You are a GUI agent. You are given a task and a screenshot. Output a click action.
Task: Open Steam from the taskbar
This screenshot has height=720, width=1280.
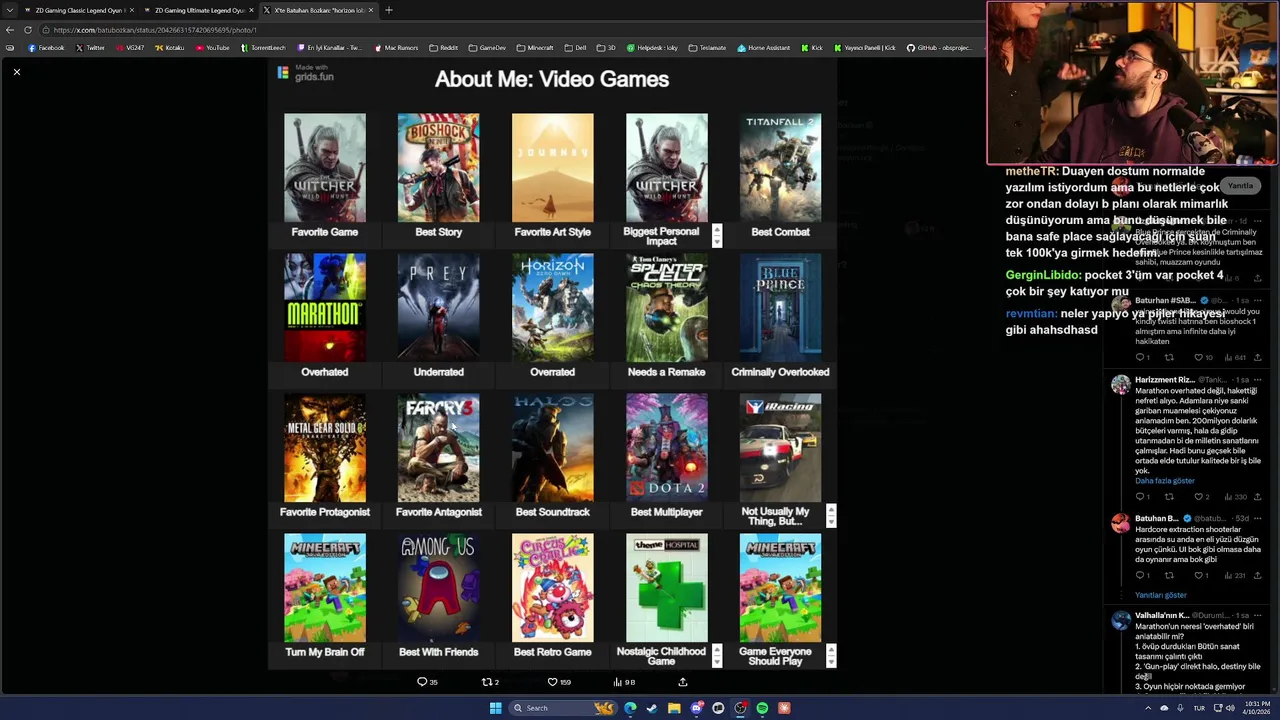pyautogui.click(x=652, y=708)
